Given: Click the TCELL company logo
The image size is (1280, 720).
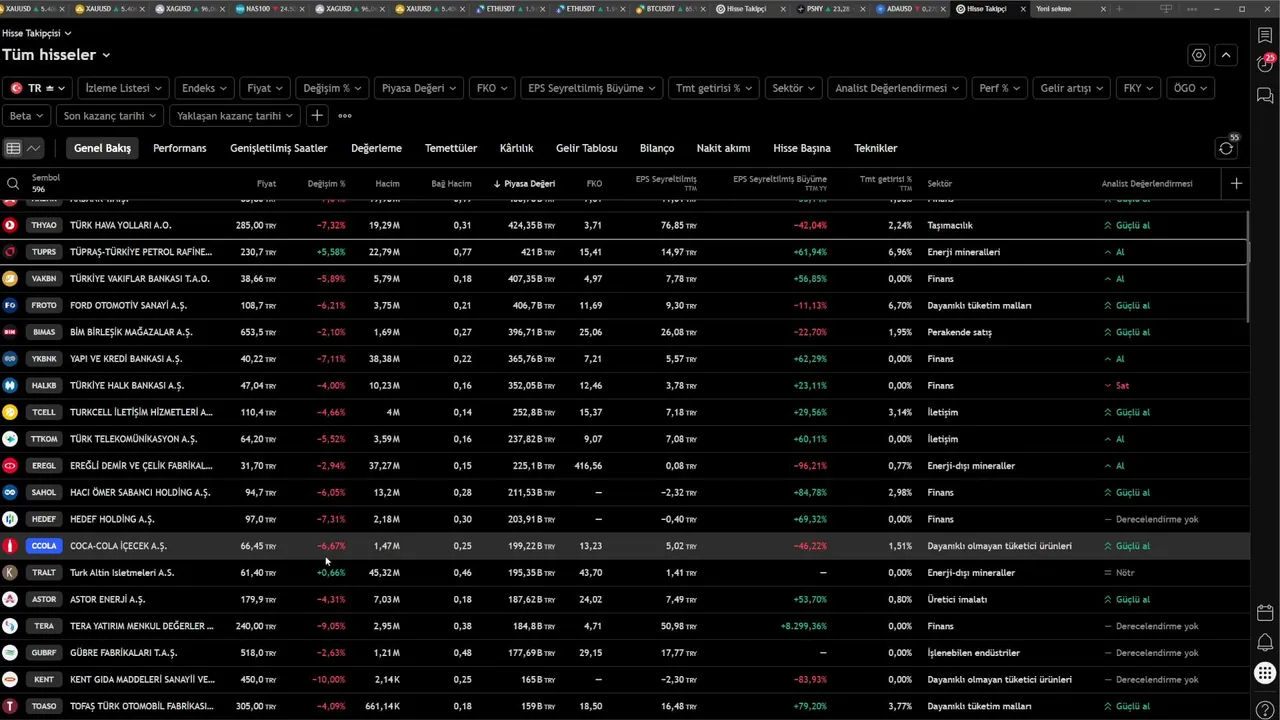Looking at the screenshot, I should (10, 412).
